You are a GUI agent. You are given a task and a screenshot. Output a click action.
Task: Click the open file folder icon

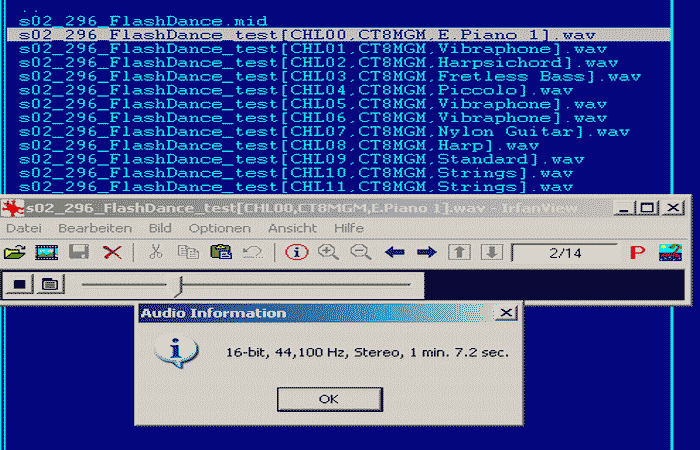(14, 252)
